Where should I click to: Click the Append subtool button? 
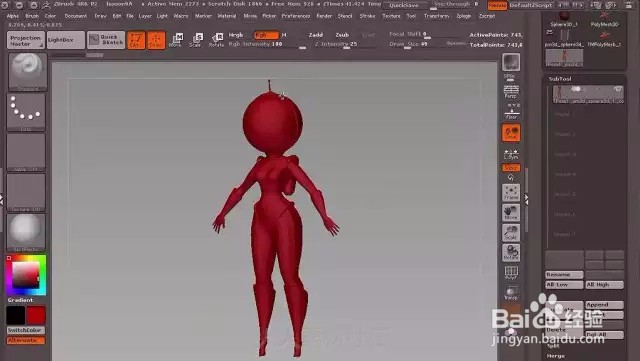[604, 305]
